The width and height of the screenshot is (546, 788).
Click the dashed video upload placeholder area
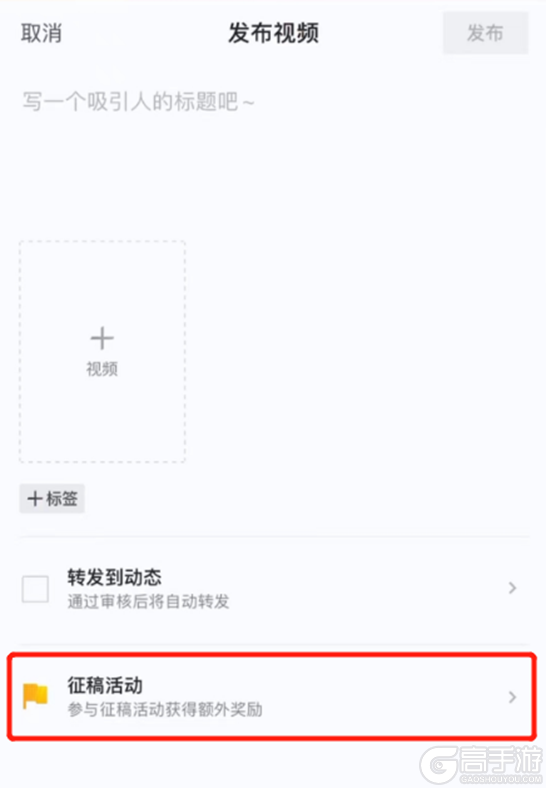[103, 352]
